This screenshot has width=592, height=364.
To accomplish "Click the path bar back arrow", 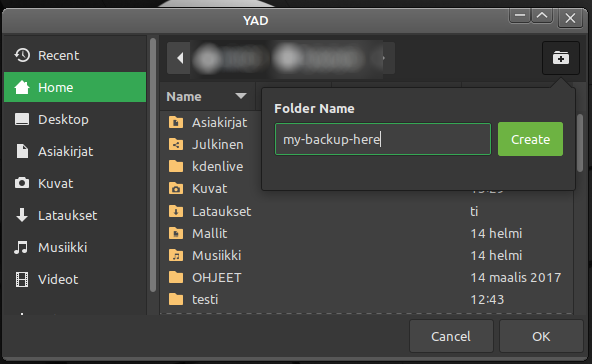I will coord(179,58).
